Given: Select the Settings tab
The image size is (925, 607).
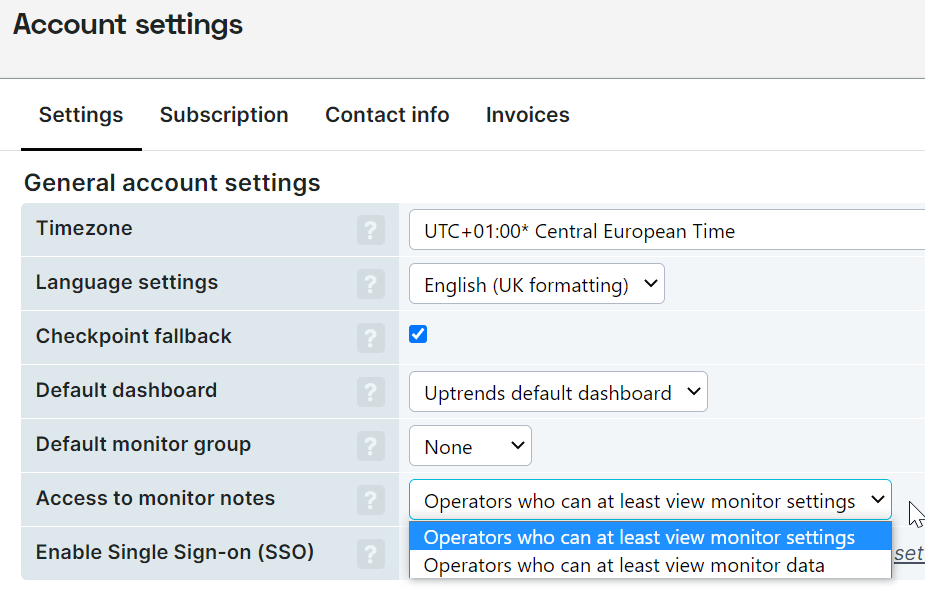Looking at the screenshot, I should [x=81, y=115].
